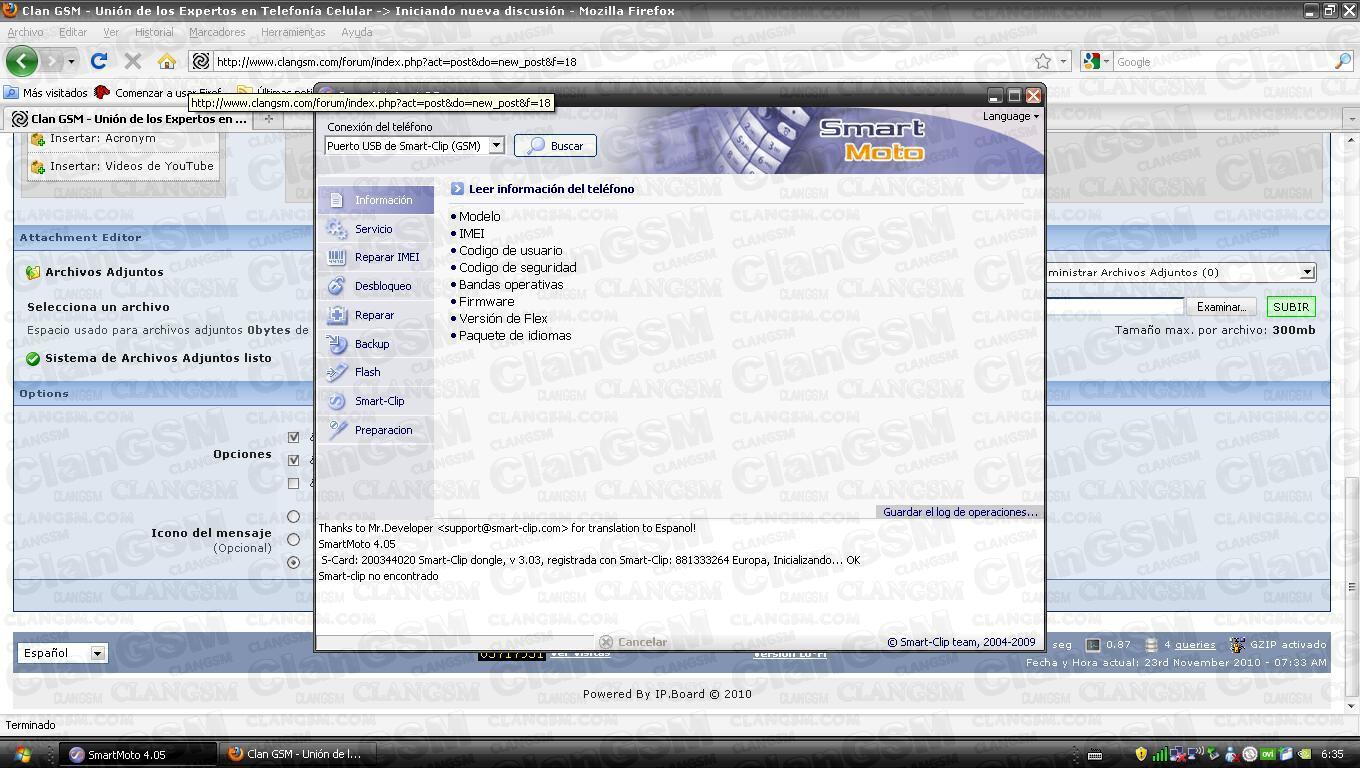Click the Google search field
1360x768 pixels.
(x=1222, y=61)
